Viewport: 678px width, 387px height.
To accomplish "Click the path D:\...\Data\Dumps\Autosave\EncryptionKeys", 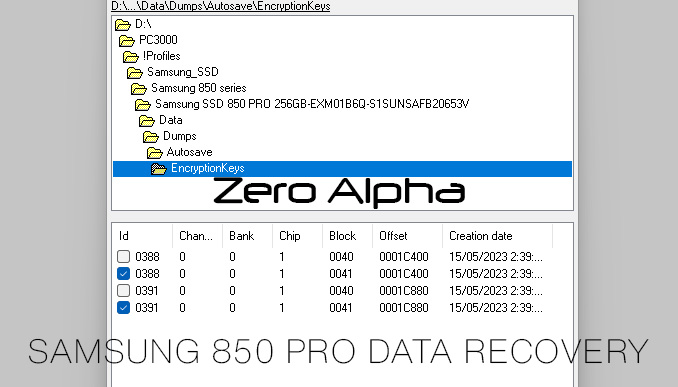I will [x=221, y=6].
